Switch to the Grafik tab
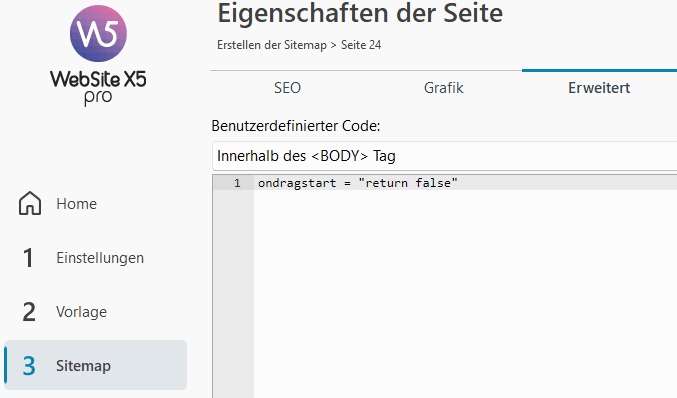The image size is (677, 398). click(x=443, y=88)
